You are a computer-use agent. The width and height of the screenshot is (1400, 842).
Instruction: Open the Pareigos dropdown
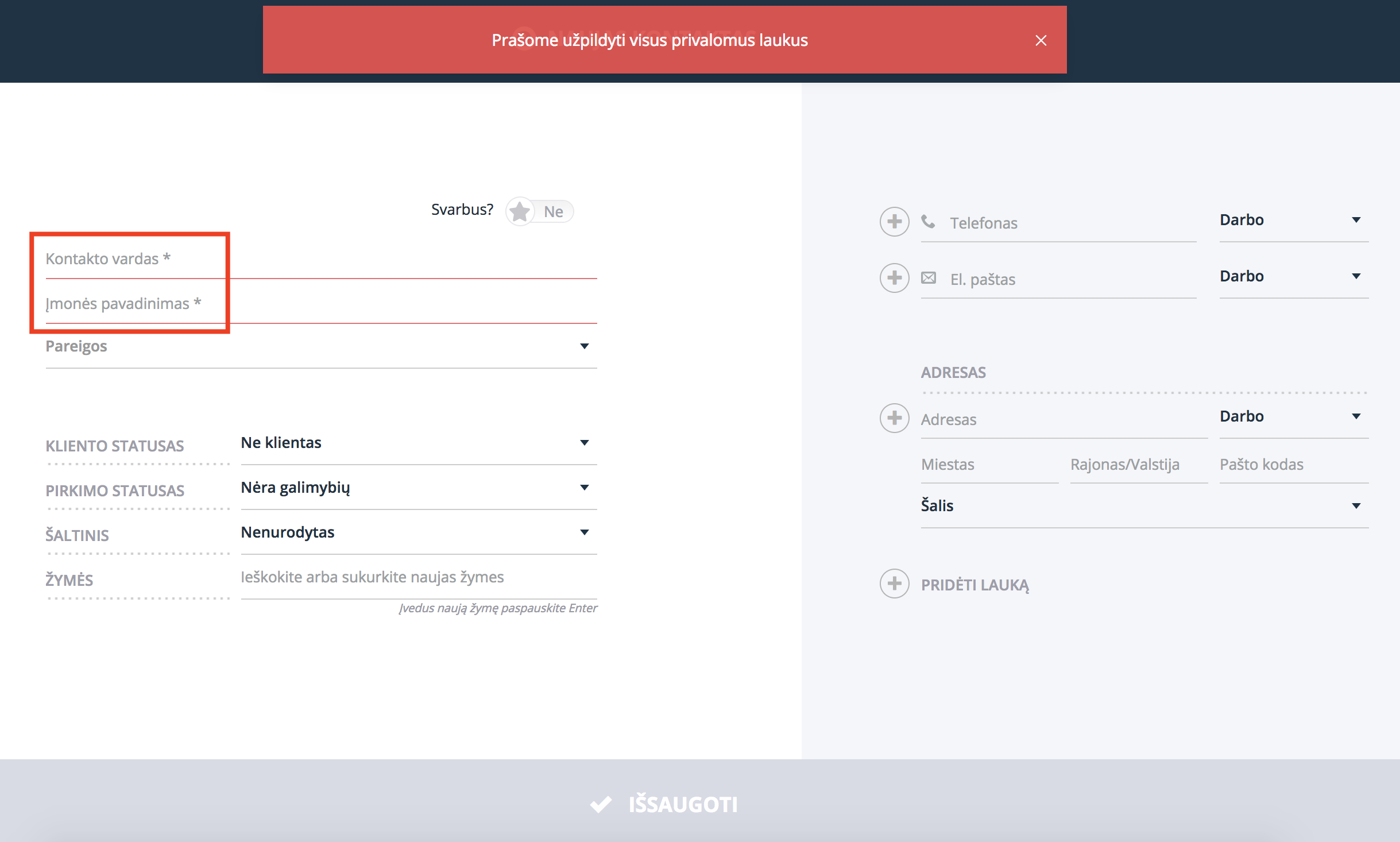pyautogui.click(x=322, y=346)
